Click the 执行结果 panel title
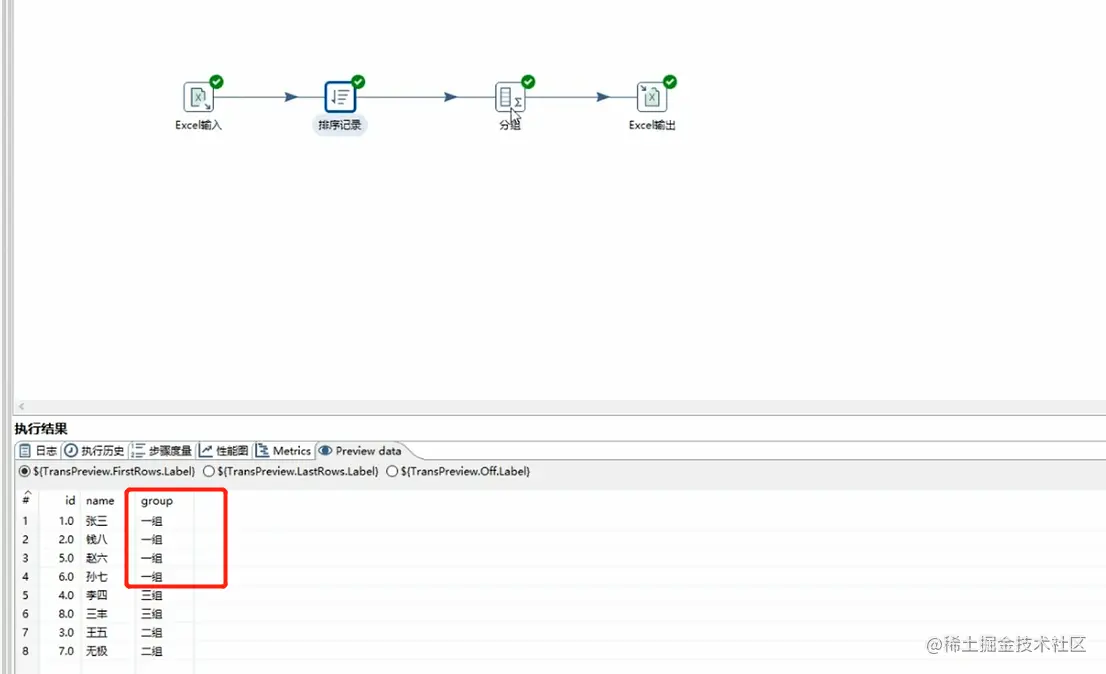 click(x=41, y=429)
